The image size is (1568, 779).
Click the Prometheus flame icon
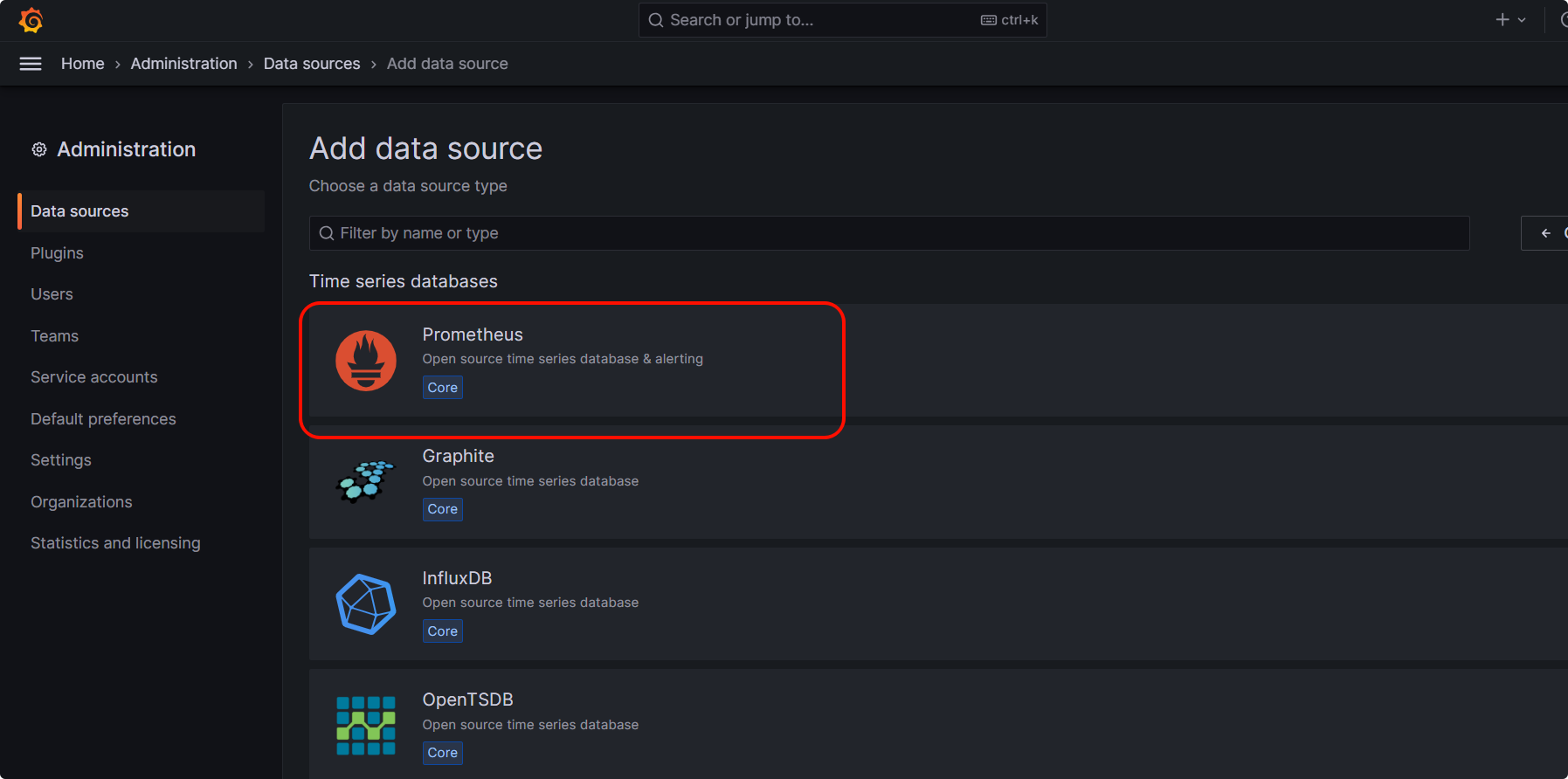point(366,361)
